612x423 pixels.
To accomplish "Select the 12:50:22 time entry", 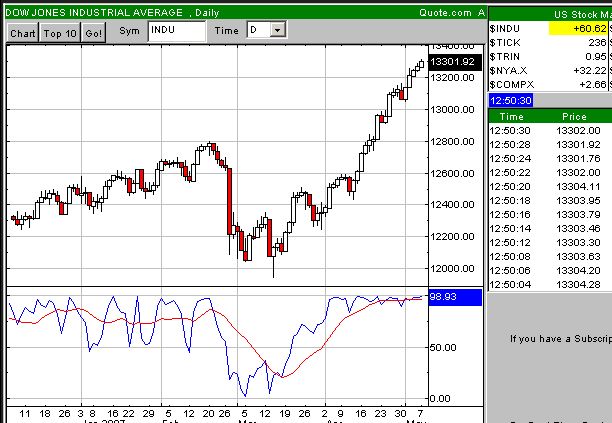I will pos(510,173).
